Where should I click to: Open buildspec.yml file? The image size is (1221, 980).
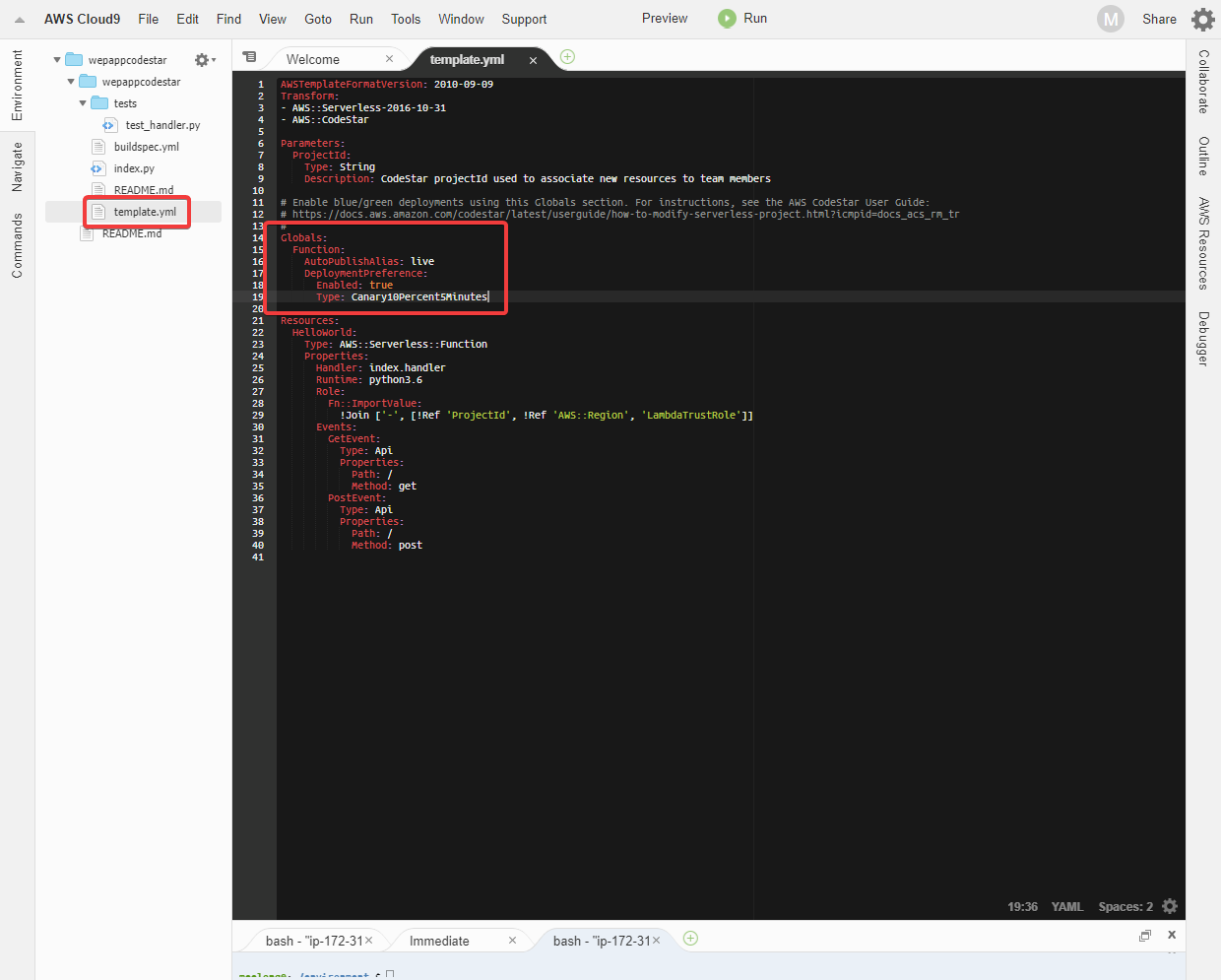point(146,147)
